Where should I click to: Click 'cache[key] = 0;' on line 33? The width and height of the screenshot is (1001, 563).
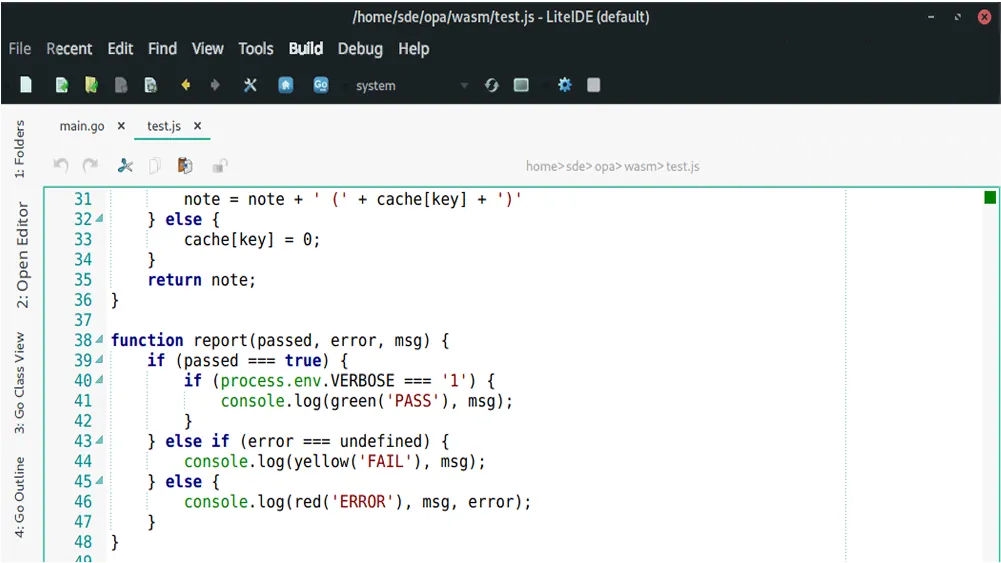point(252,239)
